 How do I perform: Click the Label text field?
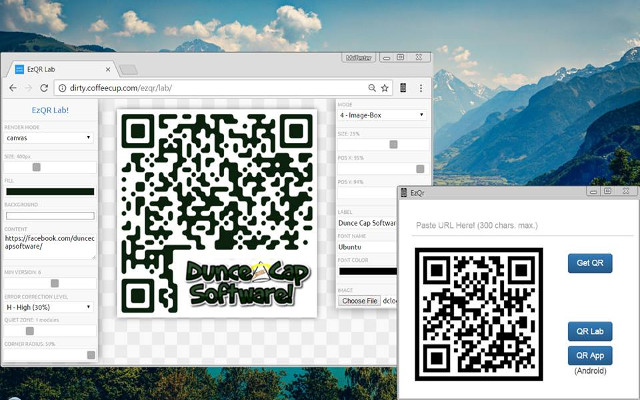tap(367, 223)
